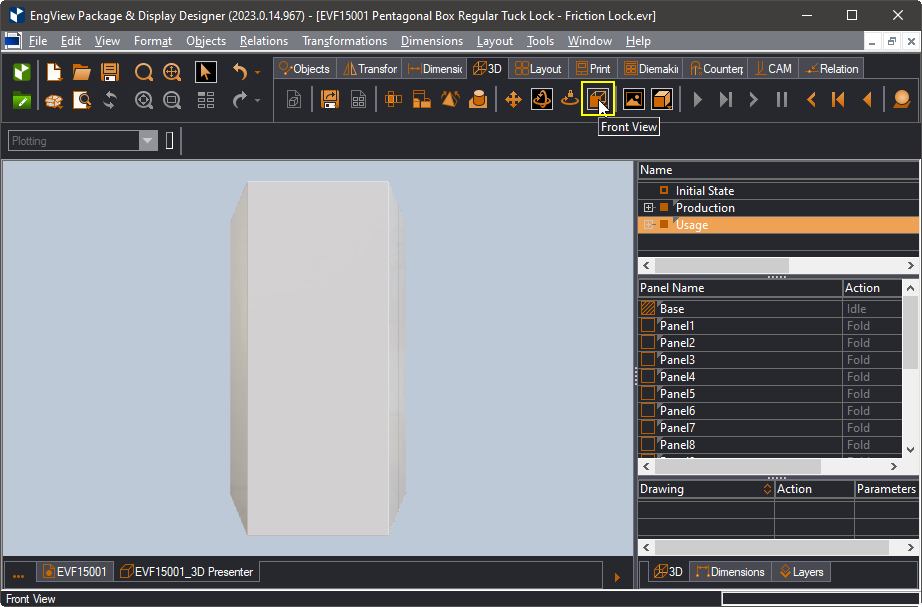Open the EVF15001_3D Presenter document tab
922x607 pixels.
click(186, 572)
